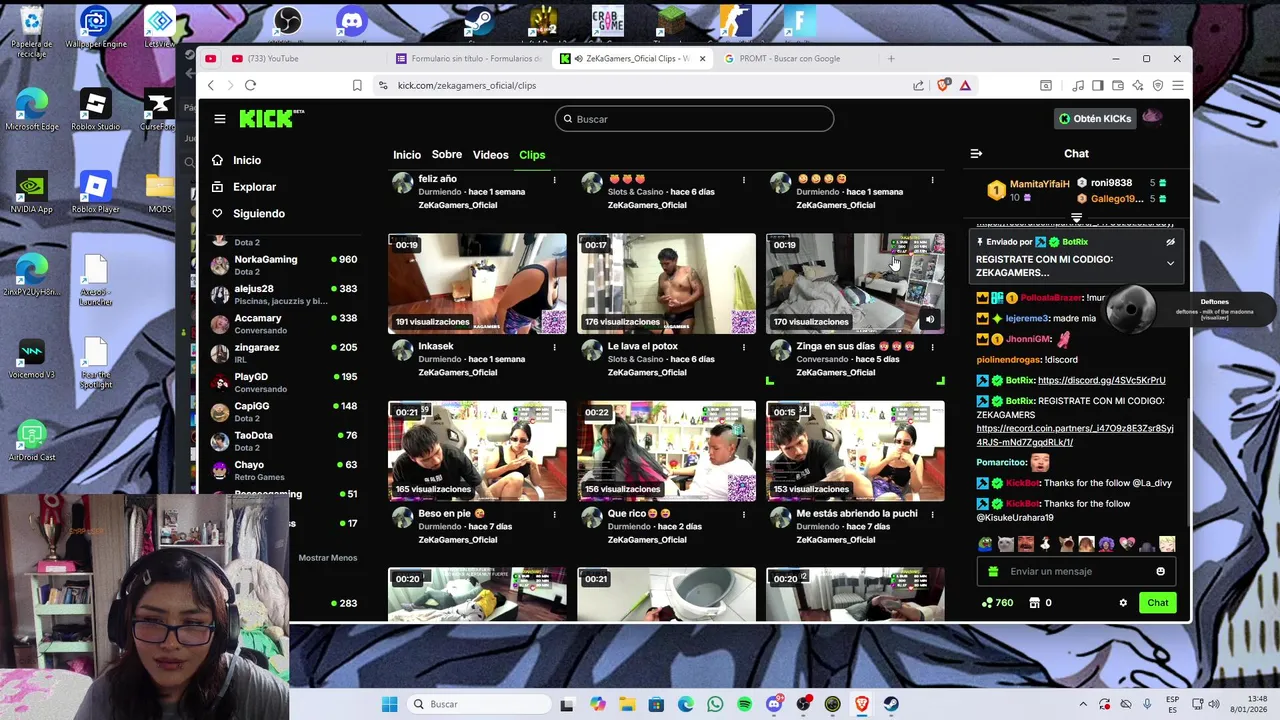Show hidden icons in the system tray
This screenshot has width=1280, height=720.
pos(1082,704)
